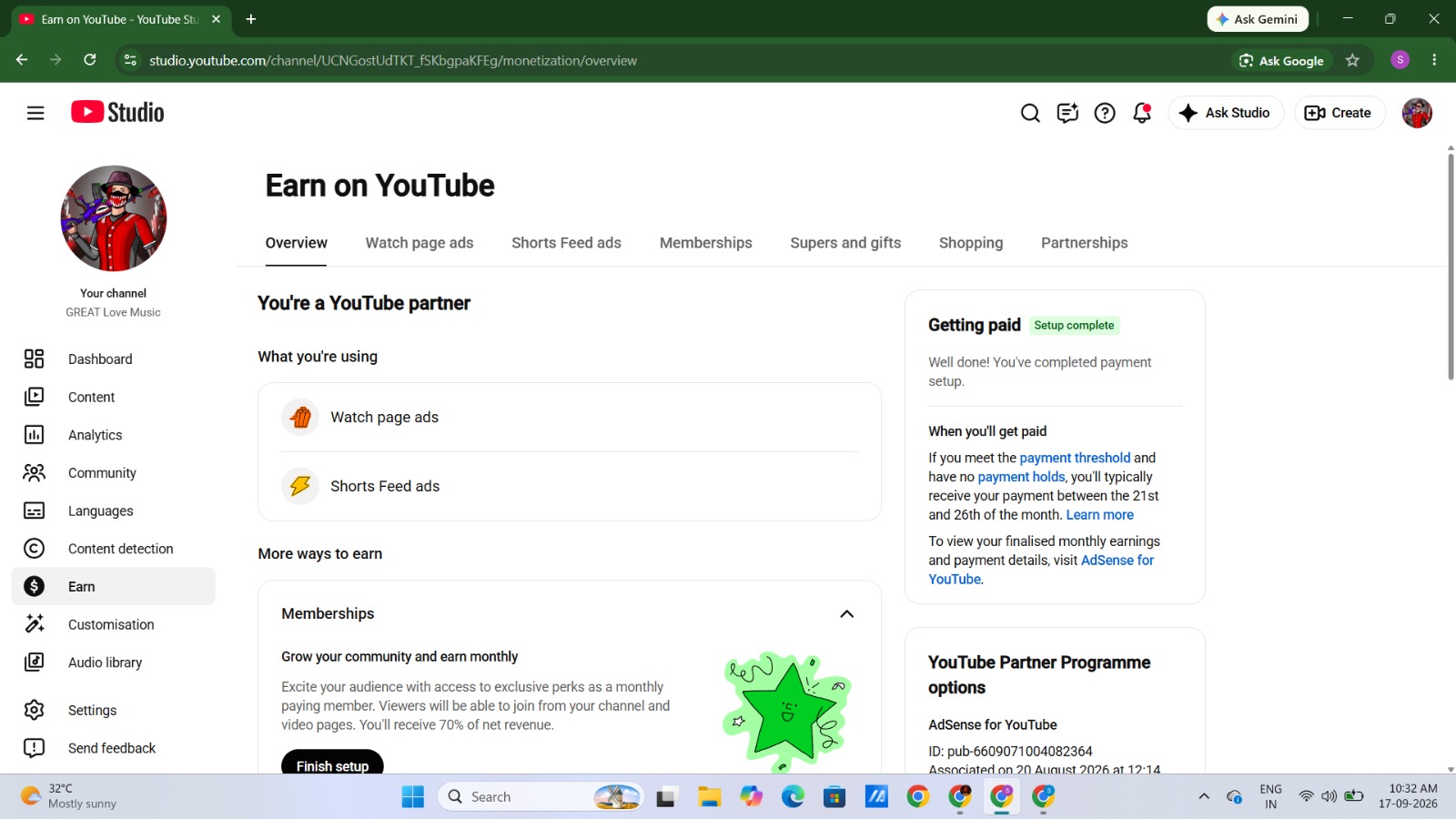Image resolution: width=1456 pixels, height=819 pixels.
Task: Open Audio library in the sidebar
Action: click(114, 662)
